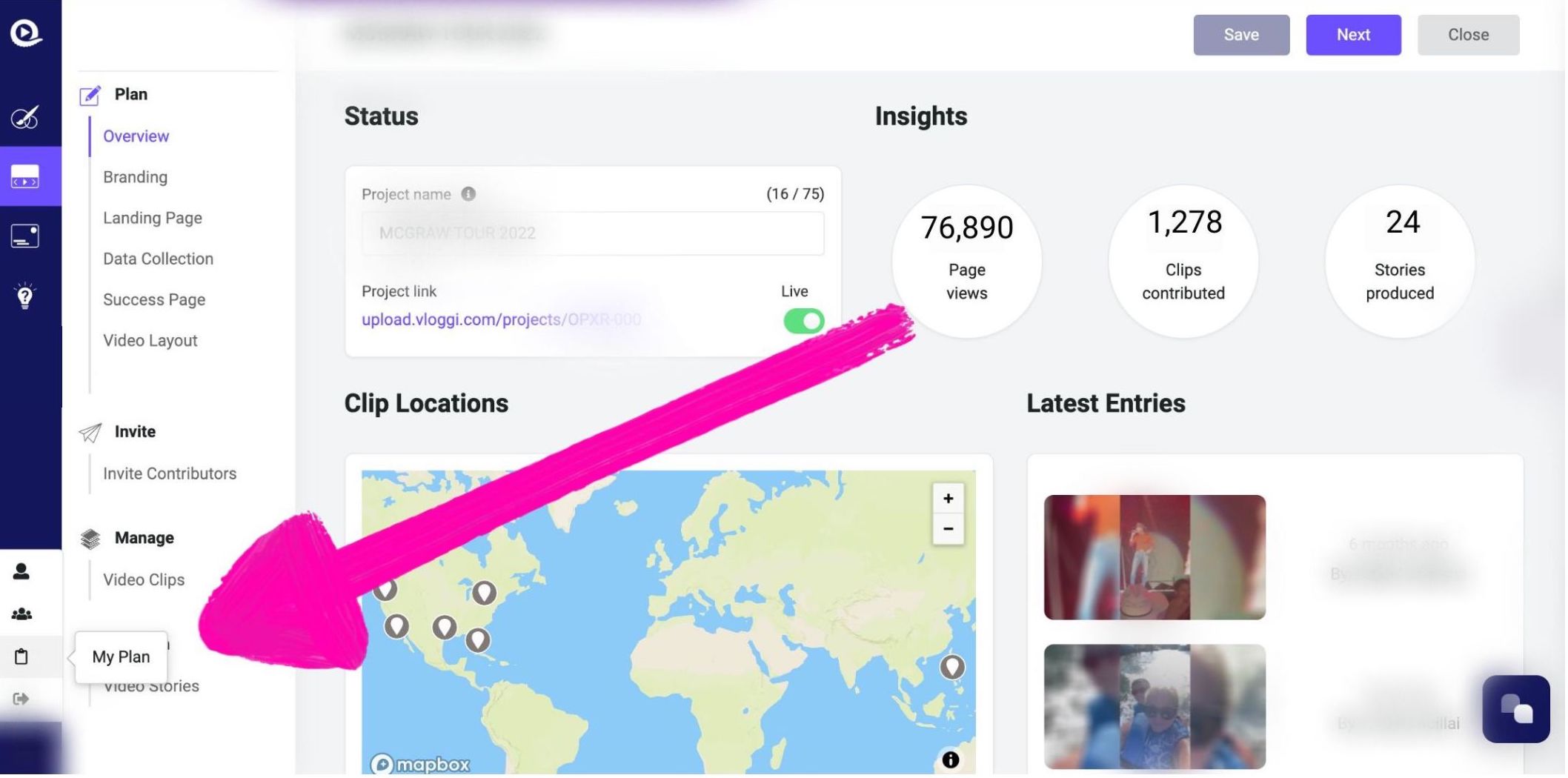Click the mapbox logo
1568x778 pixels.
point(420,765)
